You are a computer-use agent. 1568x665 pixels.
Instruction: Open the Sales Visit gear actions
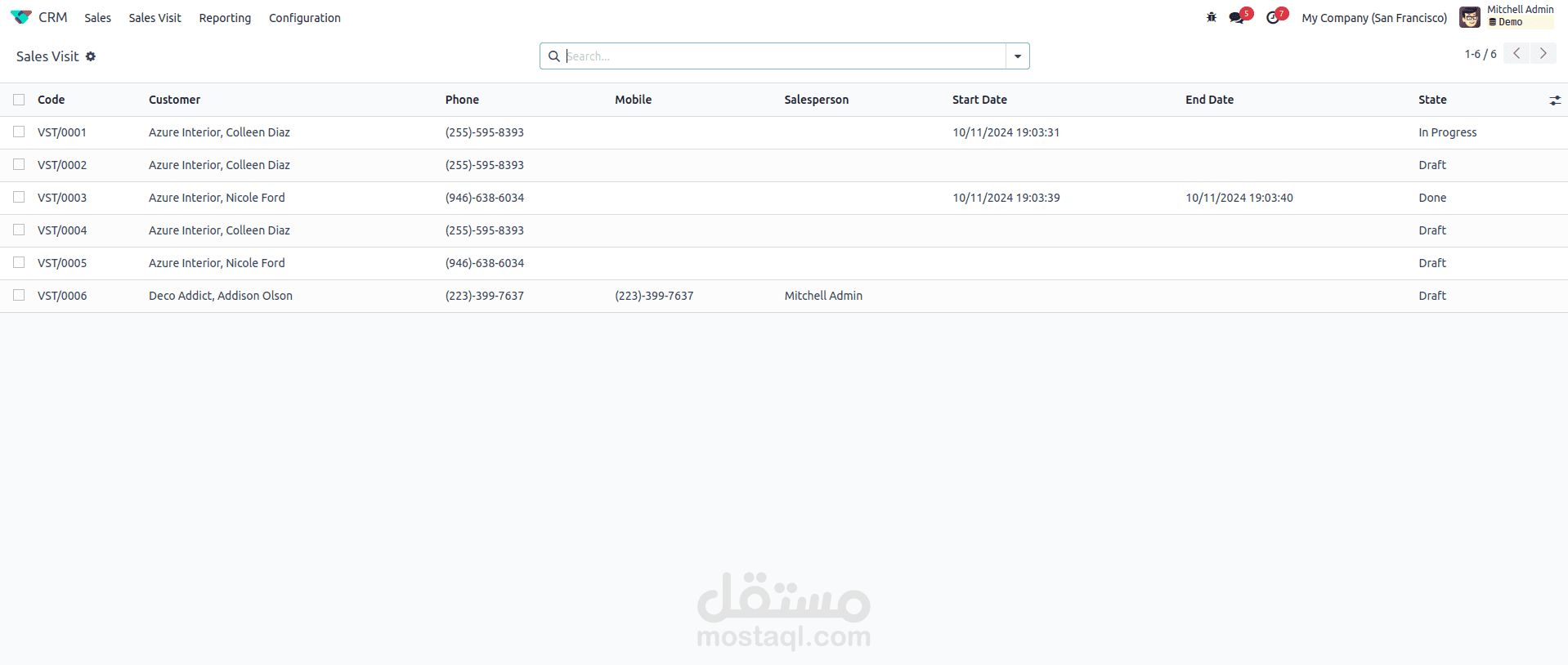point(91,56)
